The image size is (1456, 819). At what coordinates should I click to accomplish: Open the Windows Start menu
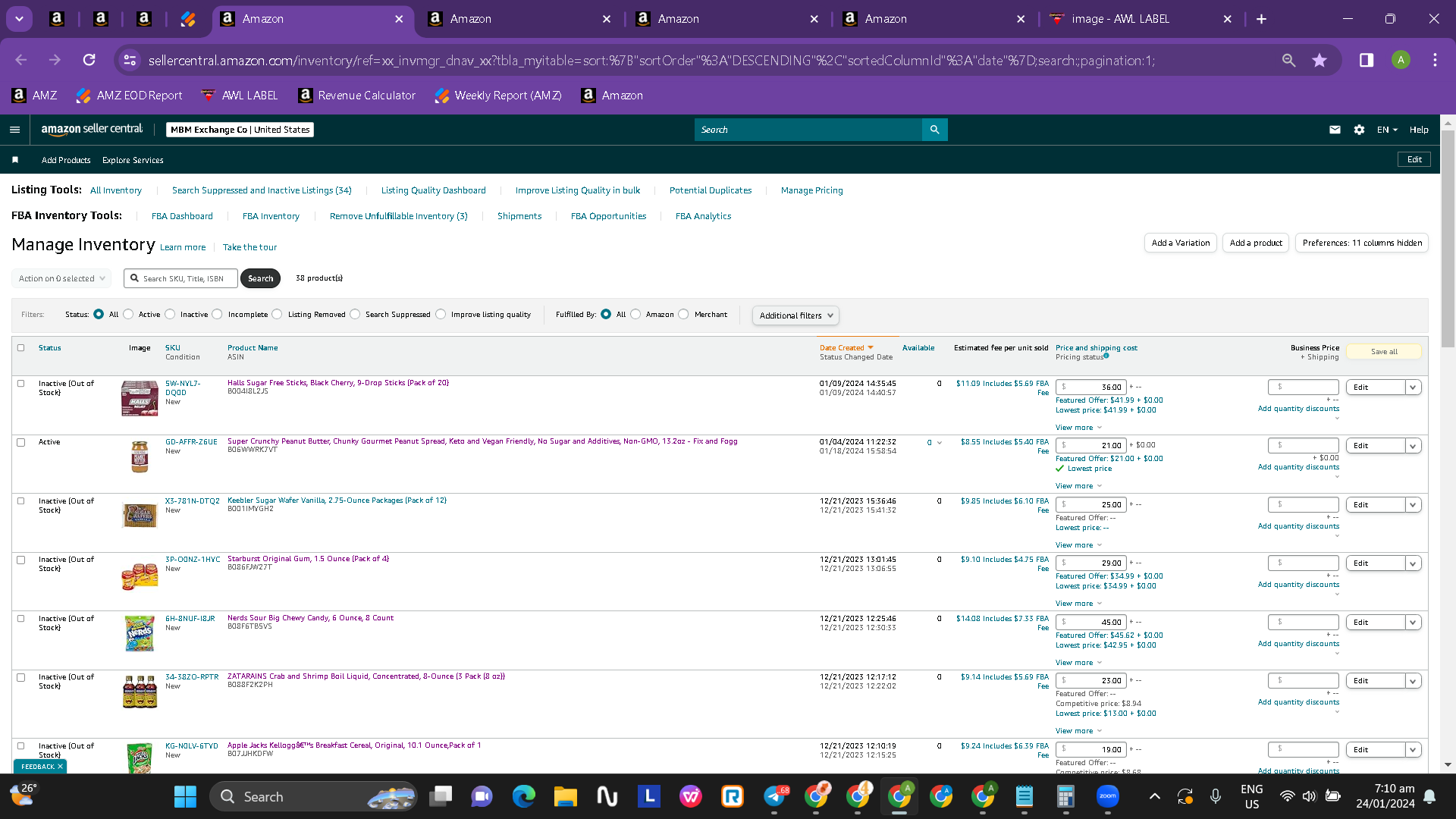click(185, 796)
